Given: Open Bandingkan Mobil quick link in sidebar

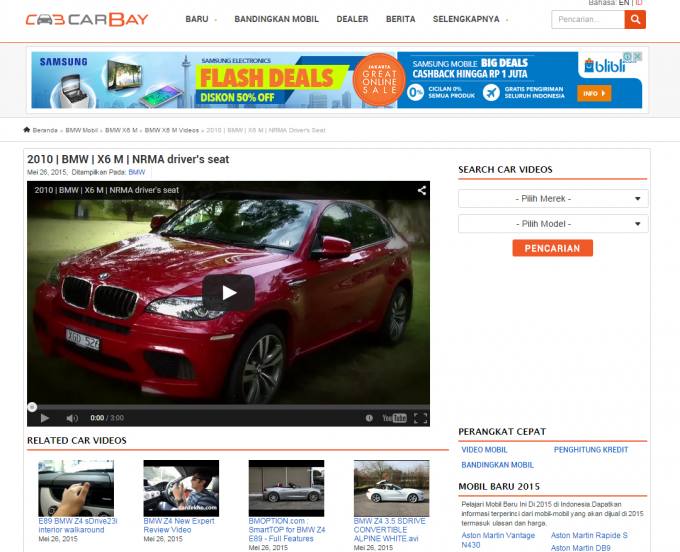Looking at the screenshot, I should point(497,465).
